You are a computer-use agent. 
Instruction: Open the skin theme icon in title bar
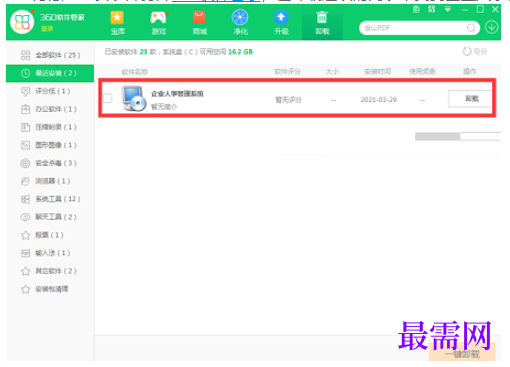pos(432,9)
